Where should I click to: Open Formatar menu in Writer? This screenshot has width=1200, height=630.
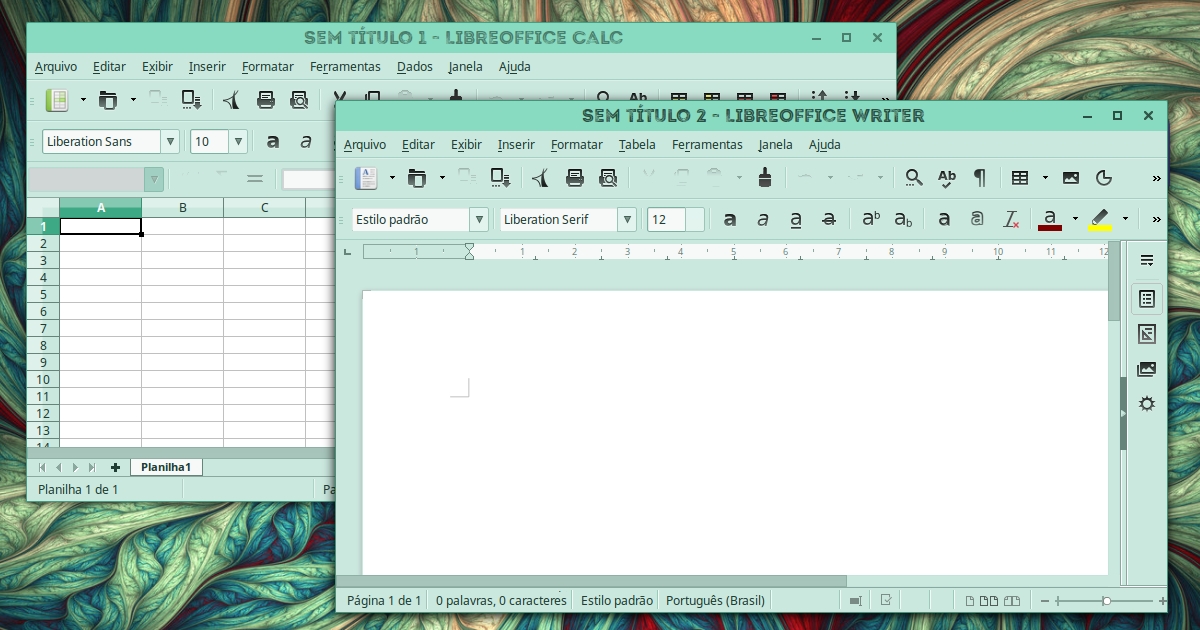click(x=577, y=144)
